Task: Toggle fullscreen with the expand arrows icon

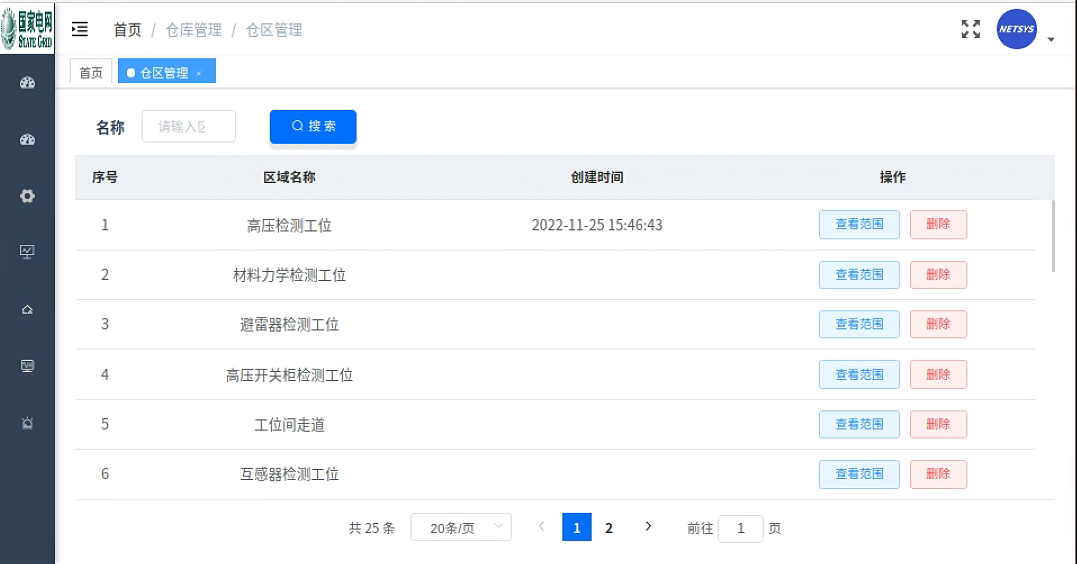Action: (x=970, y=29)
